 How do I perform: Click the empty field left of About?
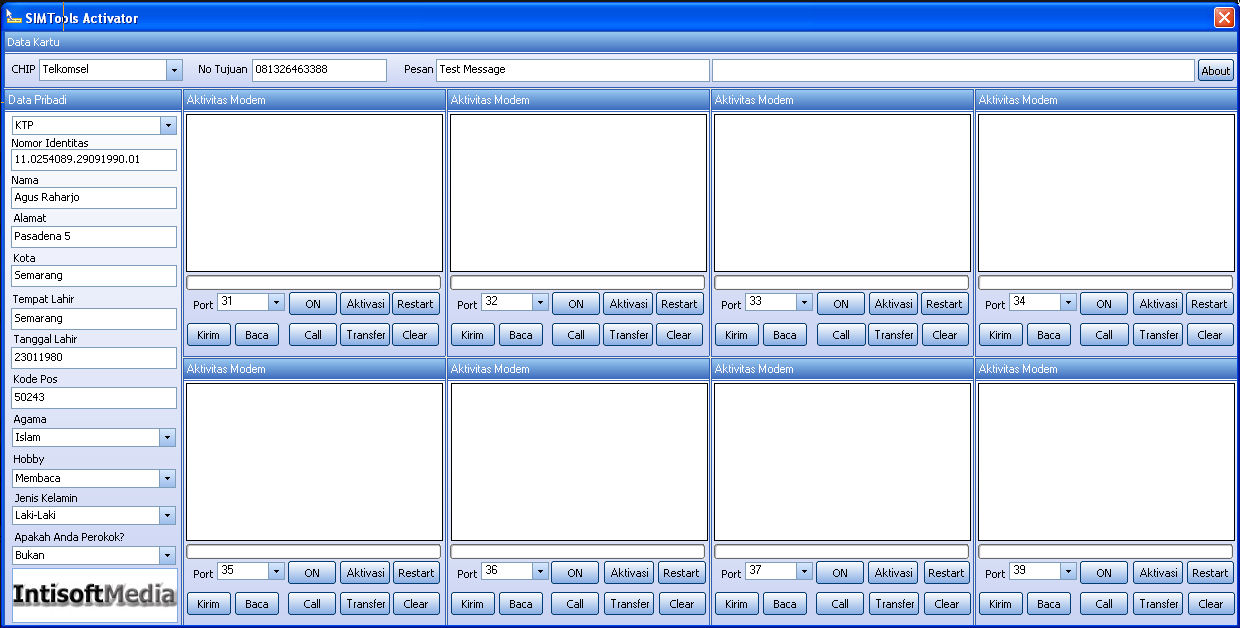[953, 70]
